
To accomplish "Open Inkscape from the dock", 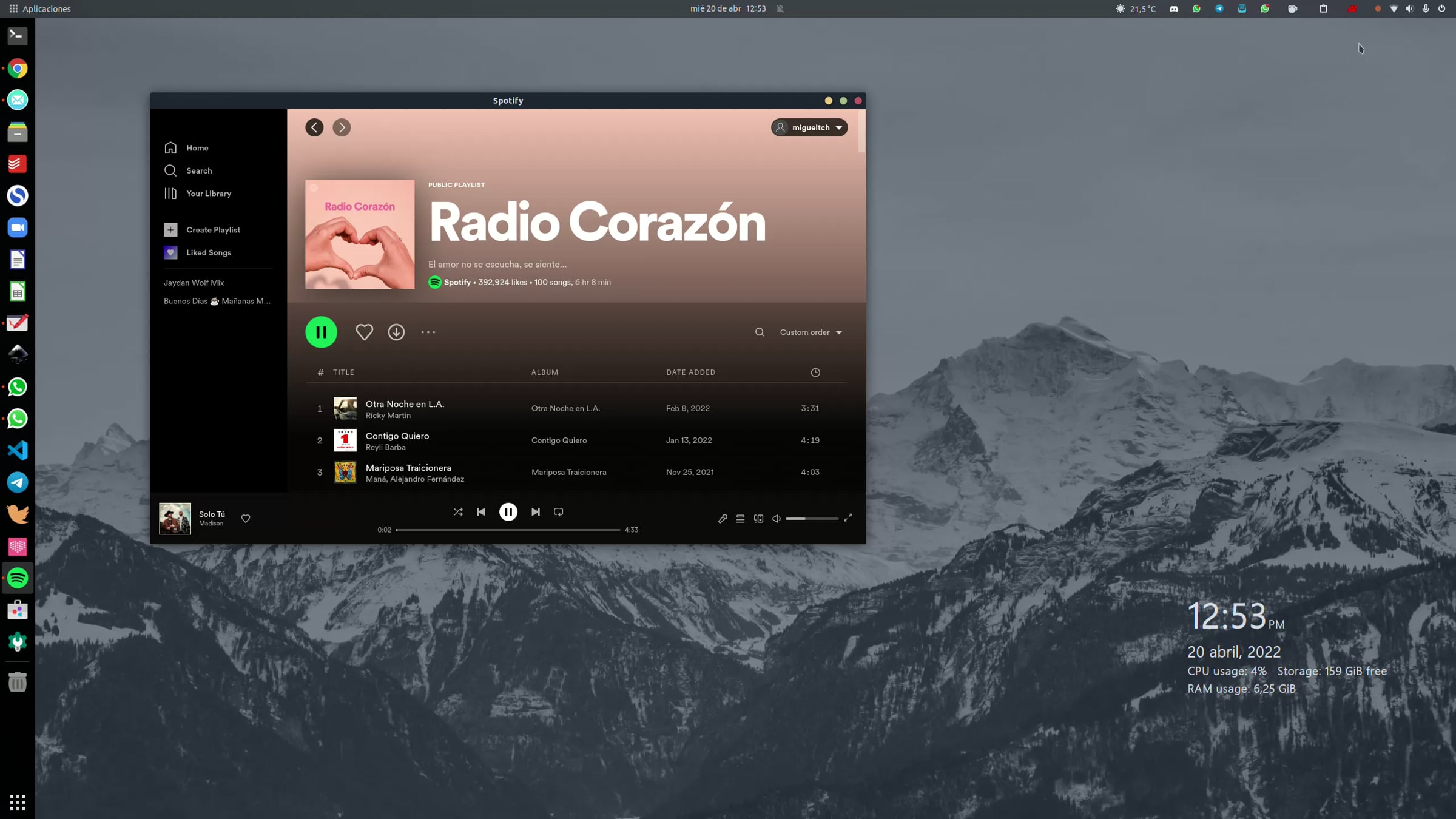I will click(18, 354).
